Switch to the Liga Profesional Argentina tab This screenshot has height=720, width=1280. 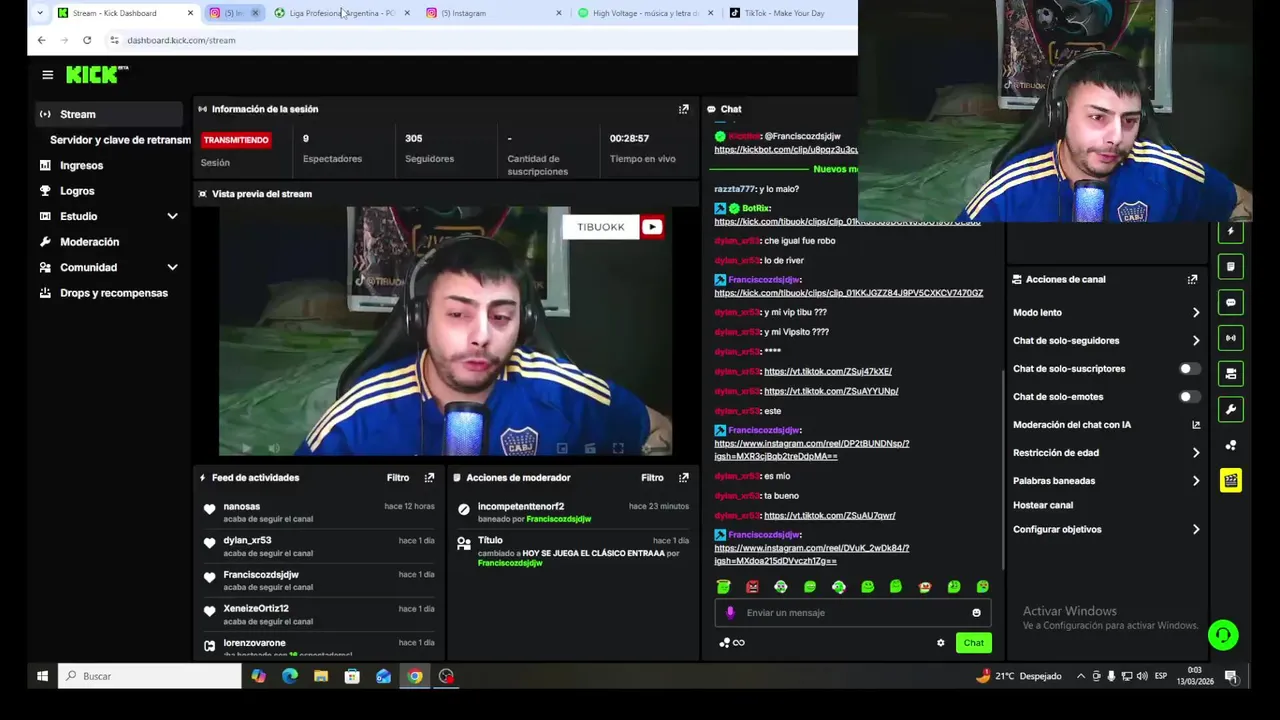coord(341,13)
